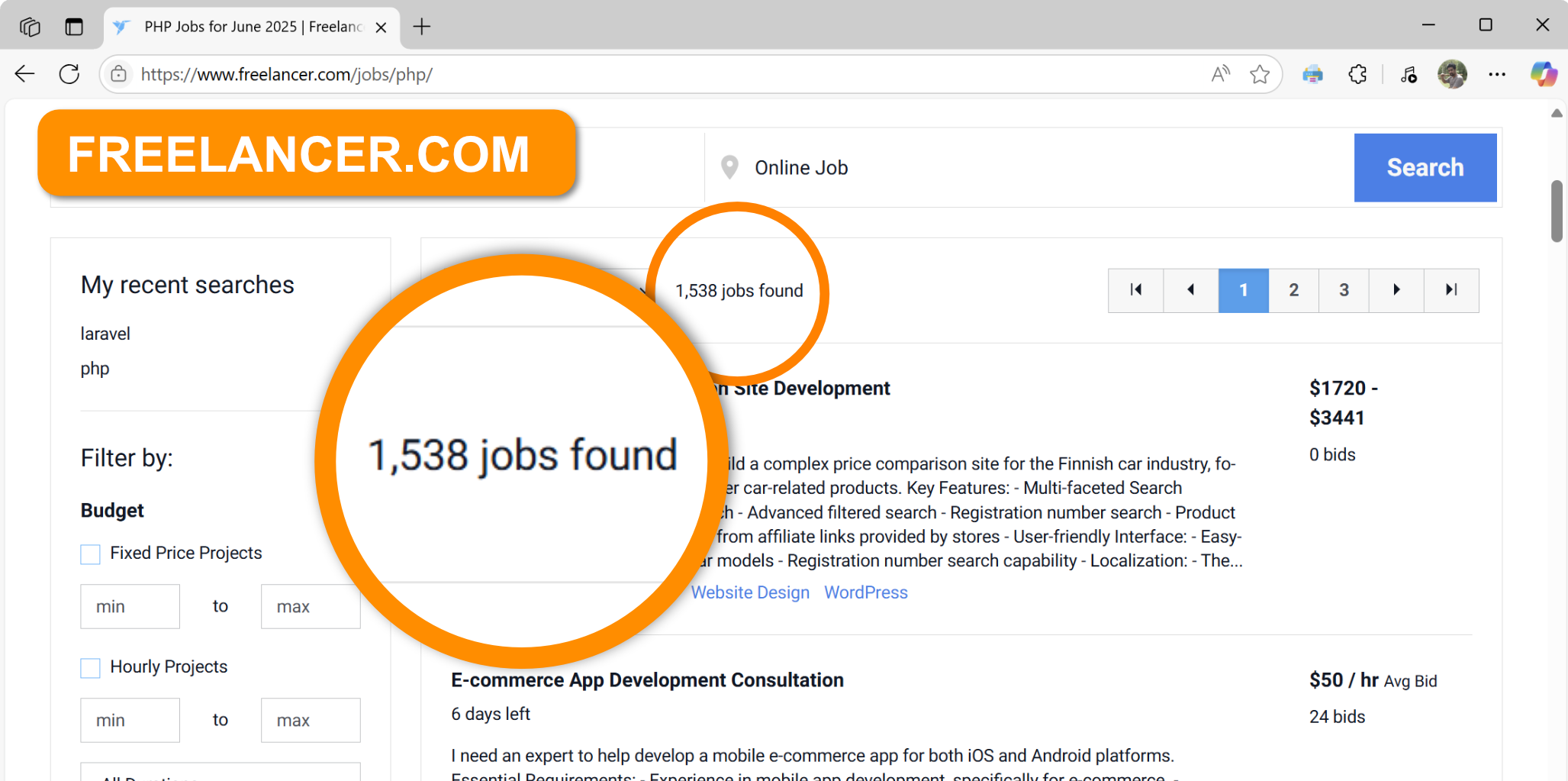Jump to first results page
1568x781 pixels.
click(1135, 290)
